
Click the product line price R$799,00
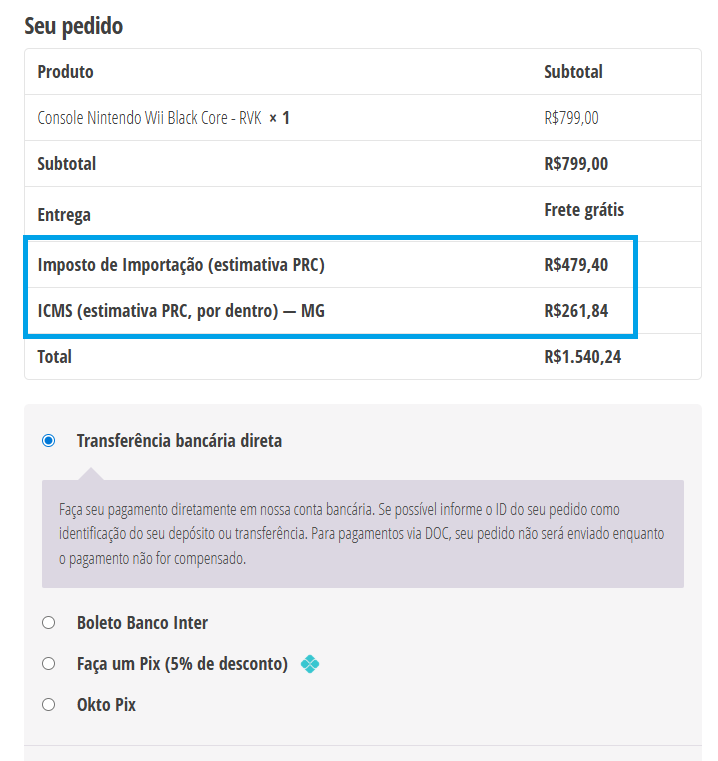click(x=571, y=118)
